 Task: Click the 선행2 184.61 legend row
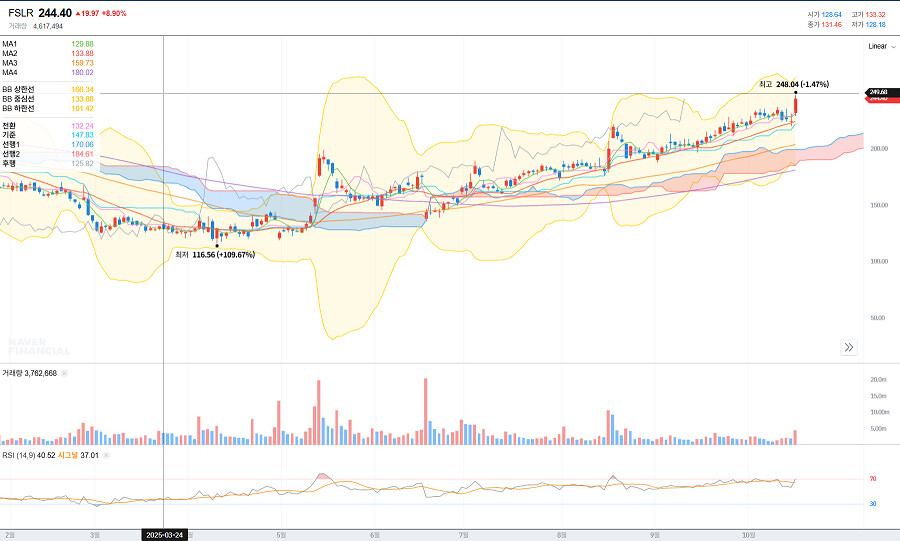[x=48, y=154]
